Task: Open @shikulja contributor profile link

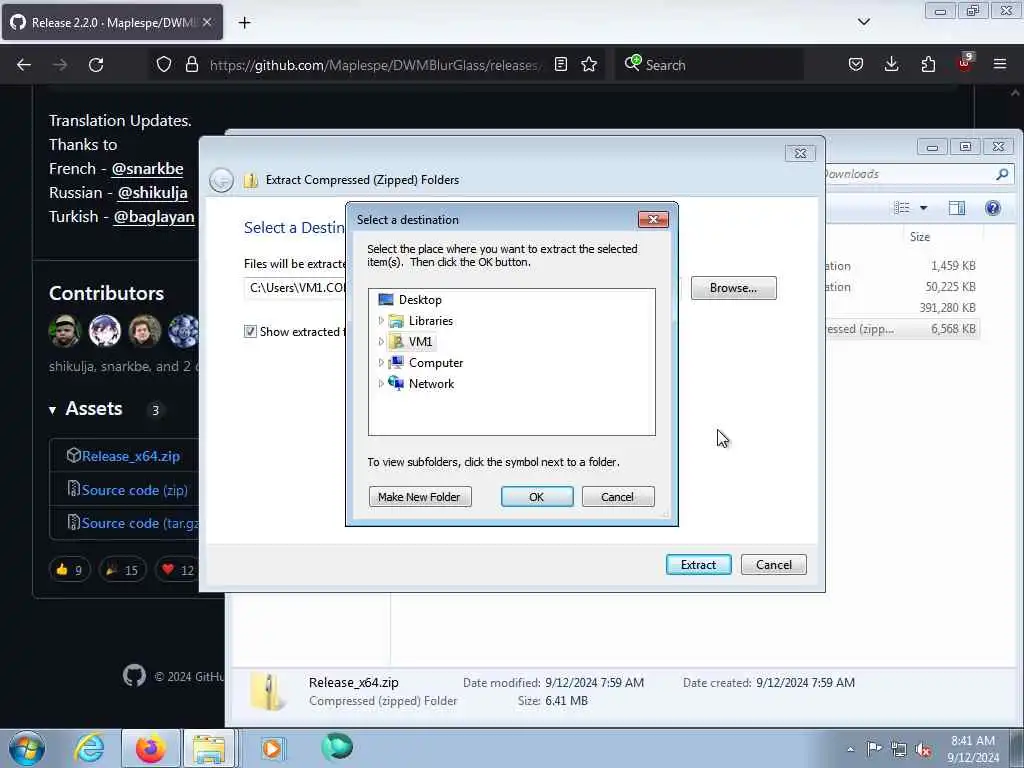Action: tap(152, 193)
